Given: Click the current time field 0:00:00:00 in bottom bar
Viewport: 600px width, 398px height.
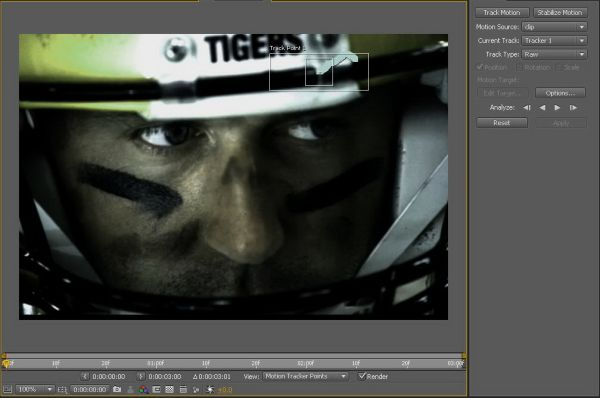Looking at the screenshot, I should pyautogui.click(x=90, y=390).
